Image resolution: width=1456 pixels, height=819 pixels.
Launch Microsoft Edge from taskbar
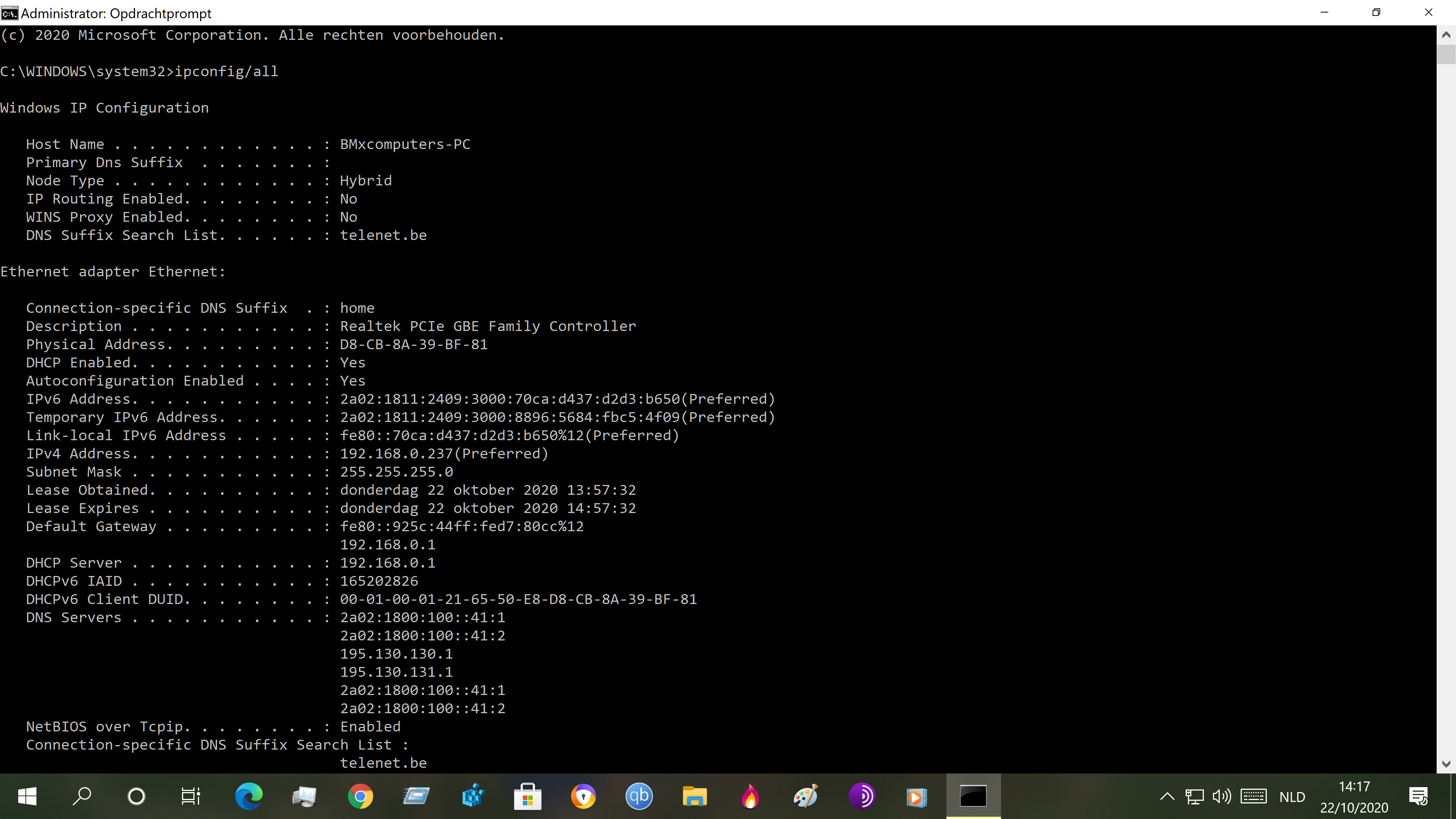(249, 796)
